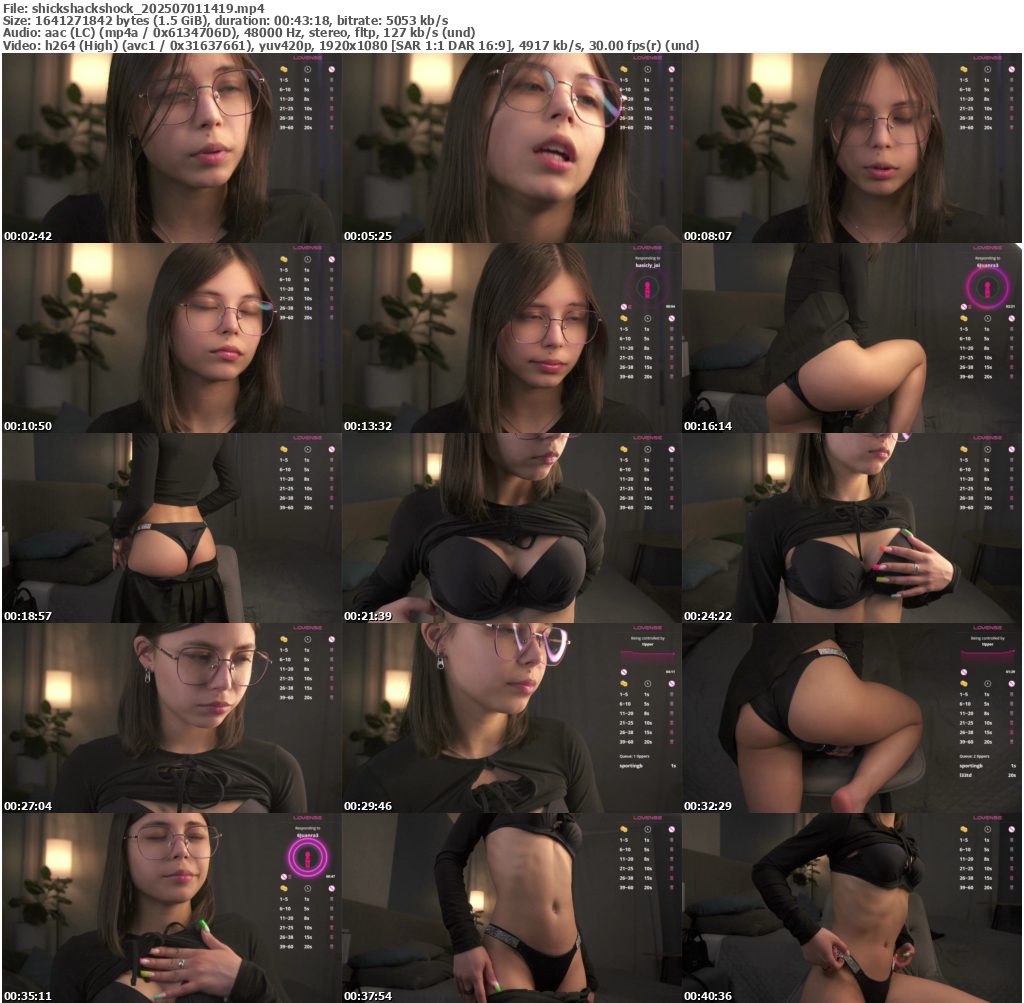The image size is (1024, 1003).
Task: Select the frame marked 00:21:39
Action: tap(512, 528)
